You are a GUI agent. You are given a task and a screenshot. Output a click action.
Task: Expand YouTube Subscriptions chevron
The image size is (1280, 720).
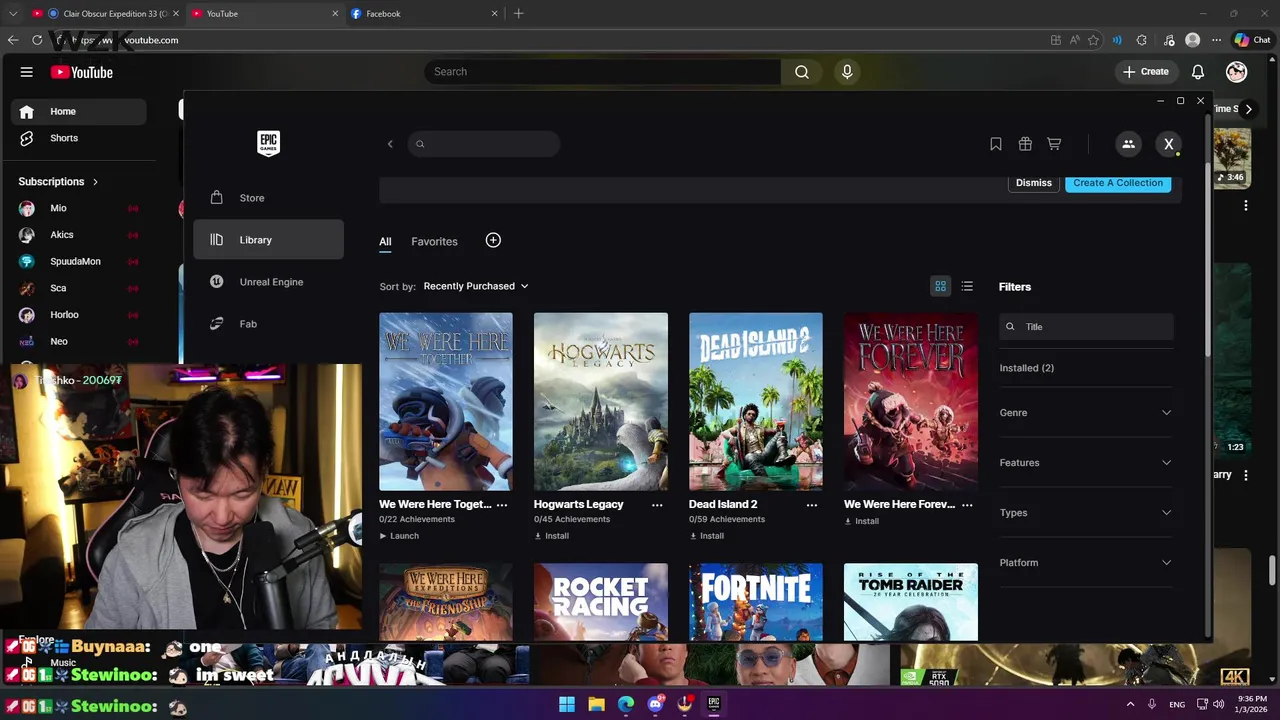[x=95, y=182]
